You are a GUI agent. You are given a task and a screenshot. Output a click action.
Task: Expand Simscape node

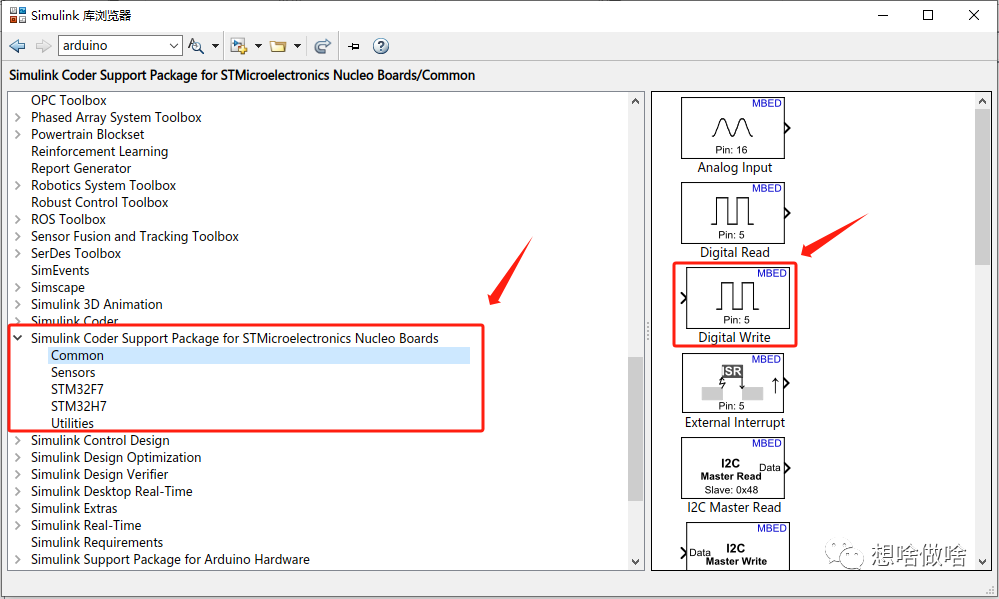pyautogui.click(x=18, y=287)
